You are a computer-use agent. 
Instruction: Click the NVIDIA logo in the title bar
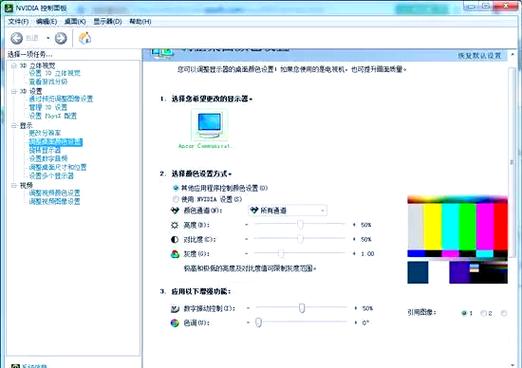9,8
